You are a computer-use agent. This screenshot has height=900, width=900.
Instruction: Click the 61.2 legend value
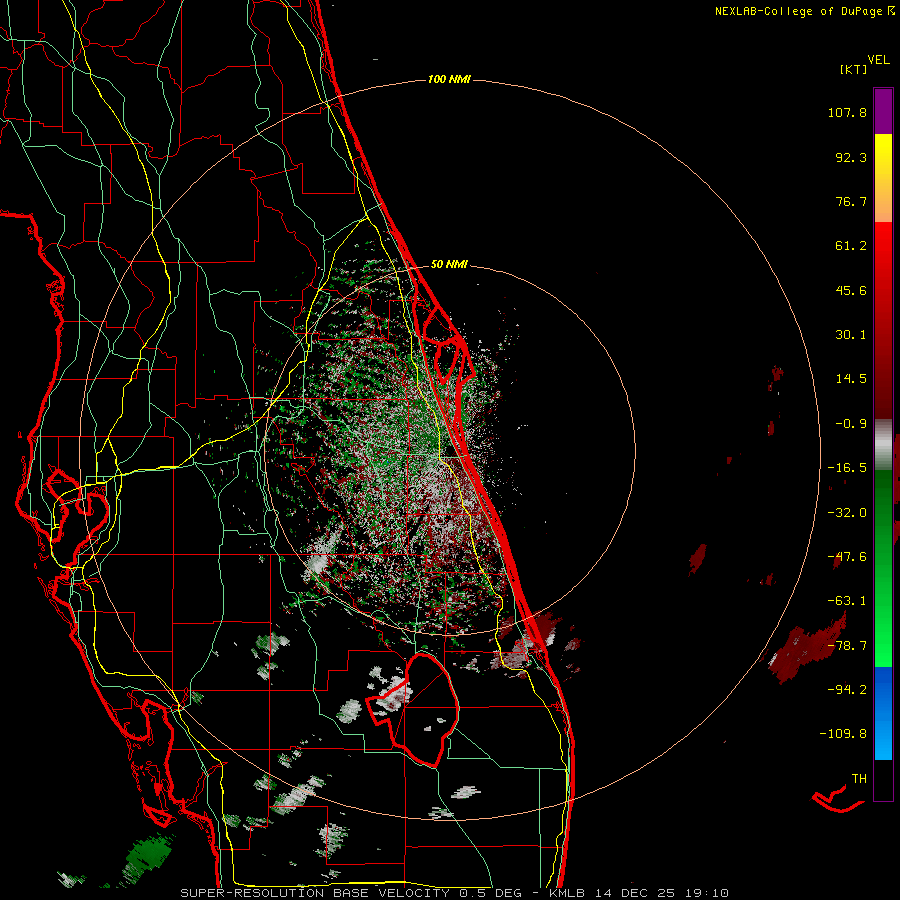[851, 246]
